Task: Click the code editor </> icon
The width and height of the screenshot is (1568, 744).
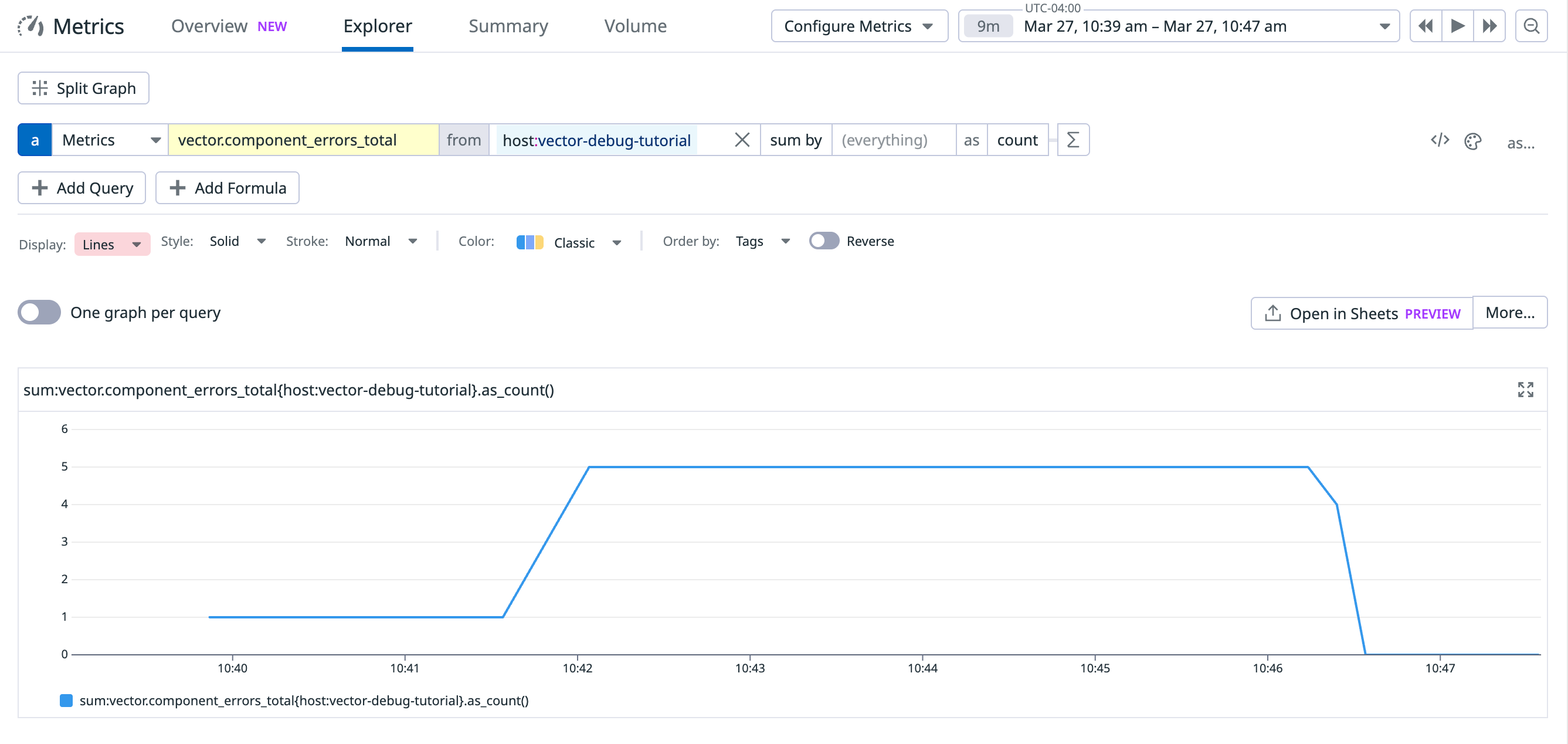Action: tap(1440, 141)
